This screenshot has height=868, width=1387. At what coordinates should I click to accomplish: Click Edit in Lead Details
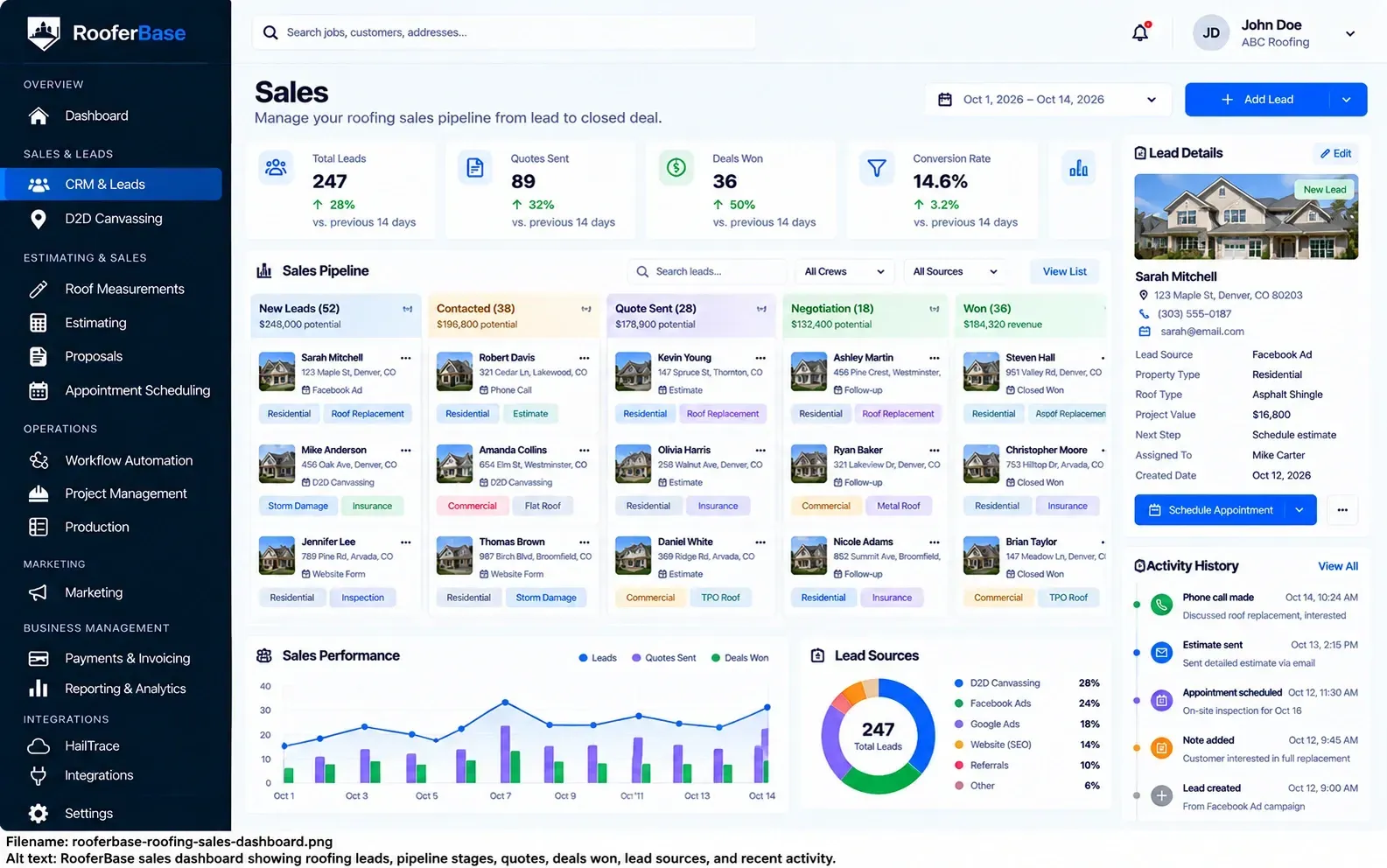click(1336, 153)
